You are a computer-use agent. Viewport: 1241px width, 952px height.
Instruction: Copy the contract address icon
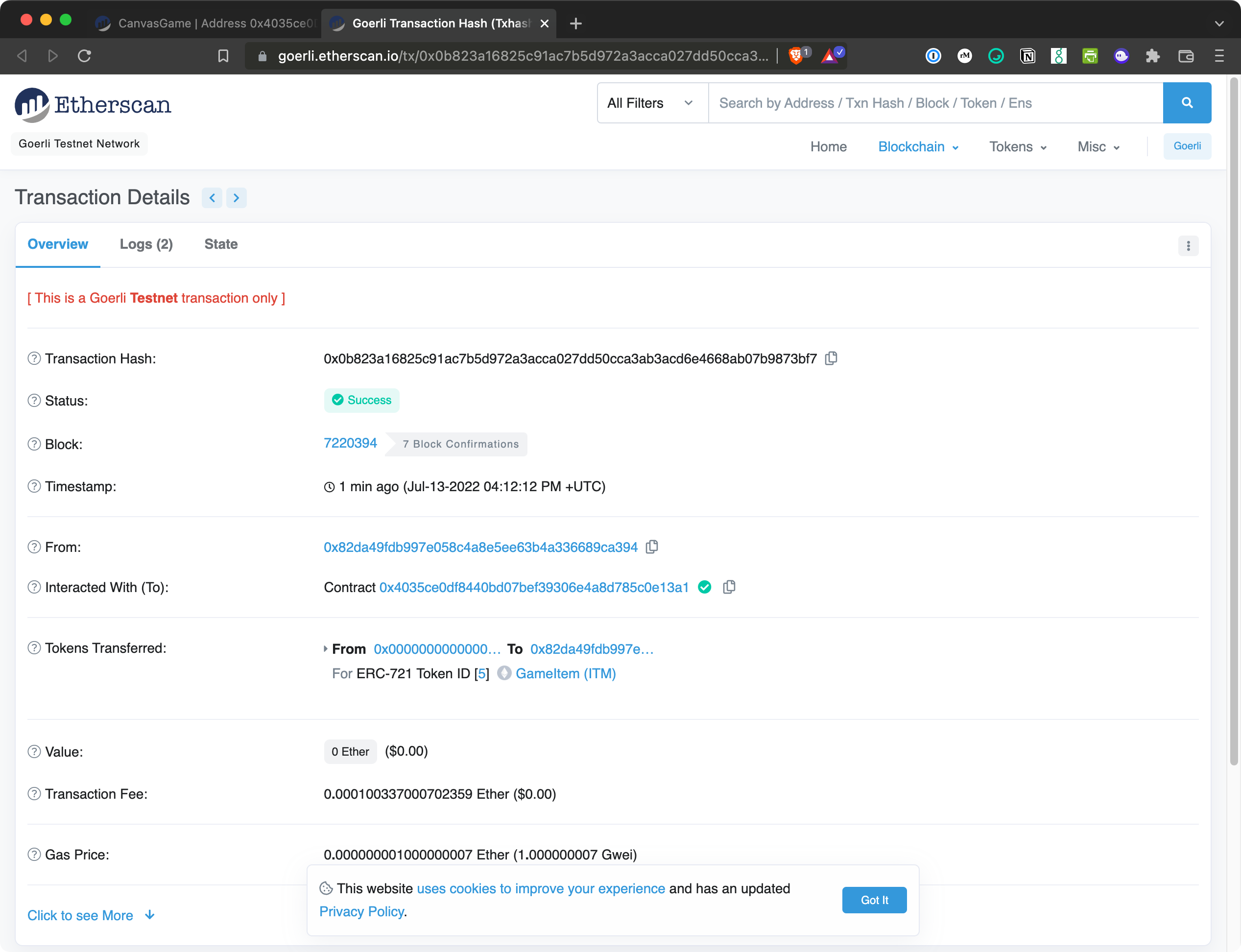coord(729,587)
